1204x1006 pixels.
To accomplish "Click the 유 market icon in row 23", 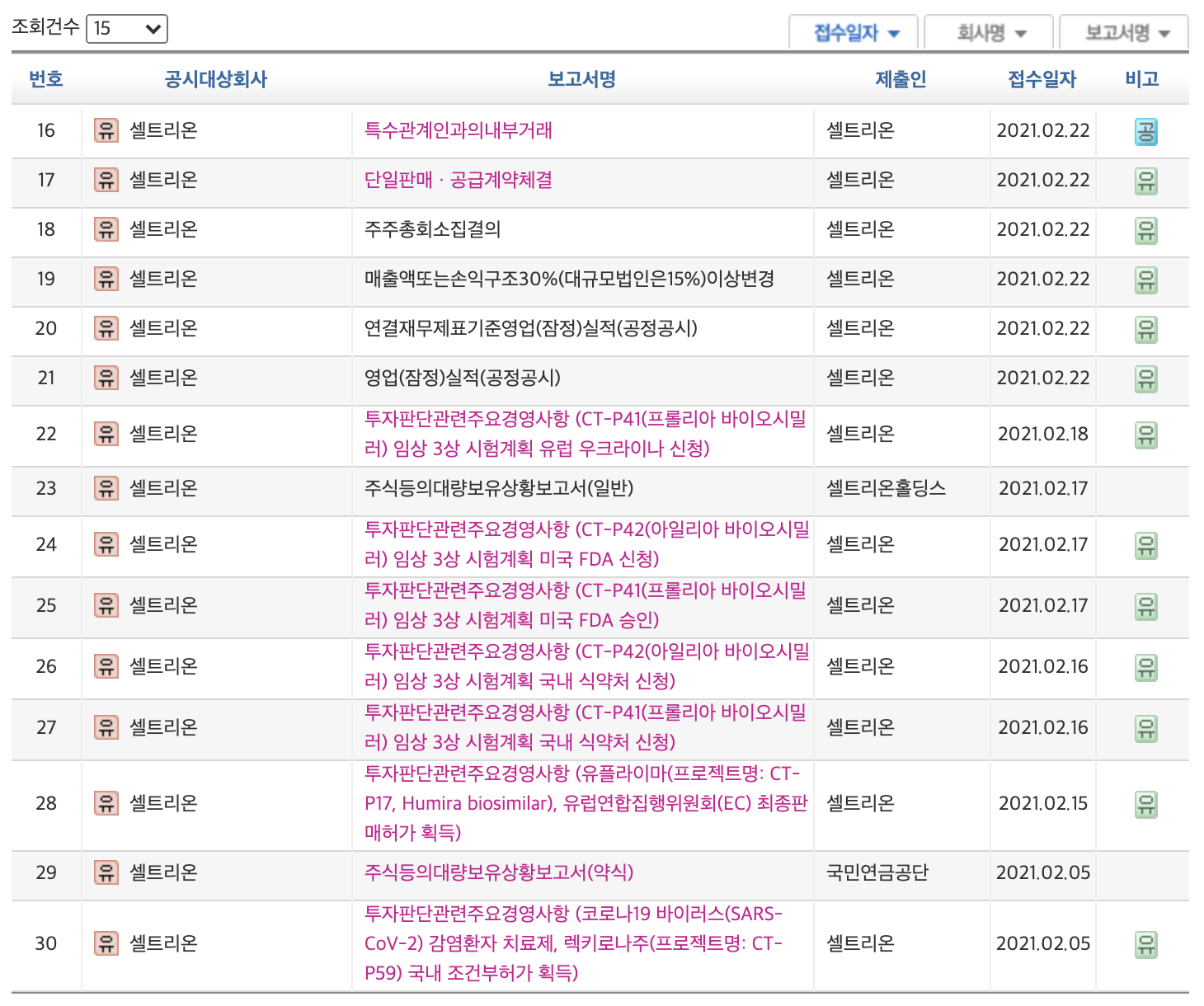I will [106, 488].
